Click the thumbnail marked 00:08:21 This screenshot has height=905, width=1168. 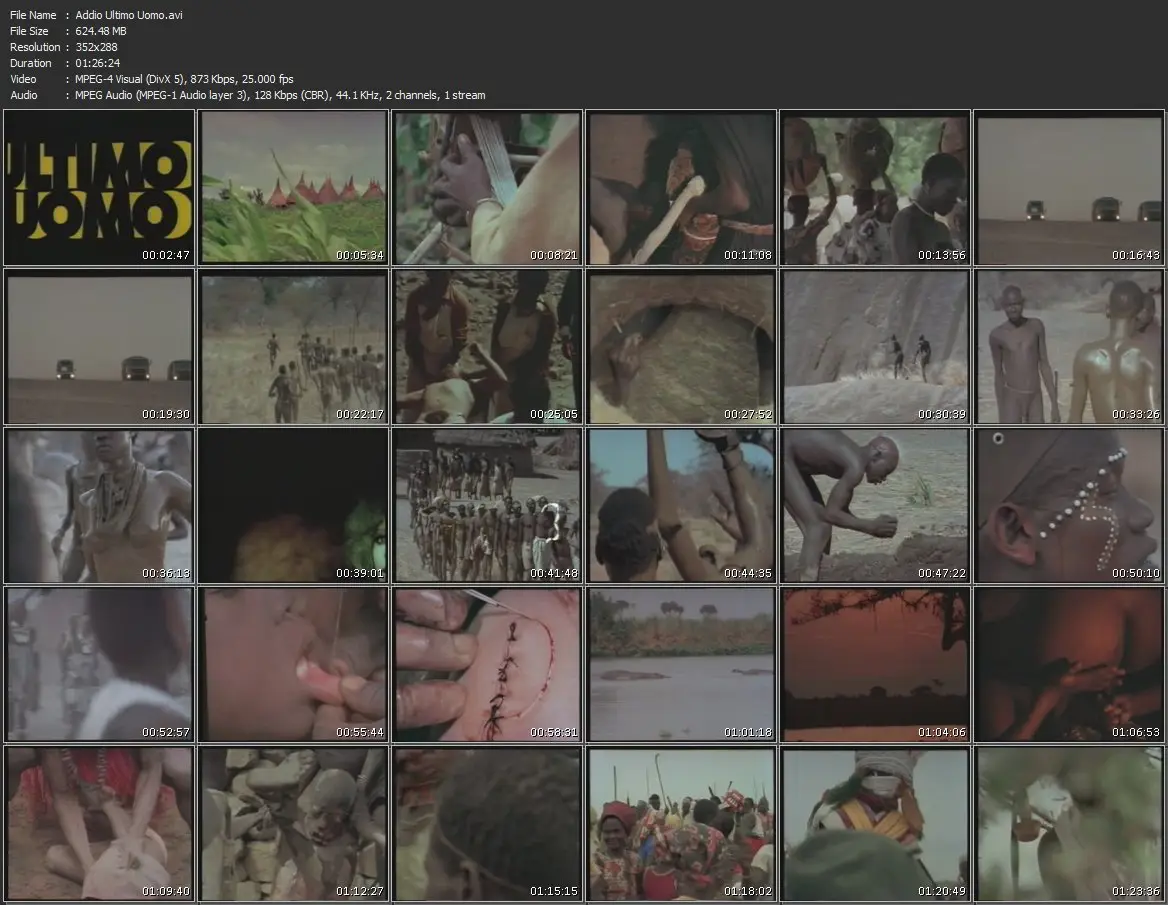click(487, 188)
